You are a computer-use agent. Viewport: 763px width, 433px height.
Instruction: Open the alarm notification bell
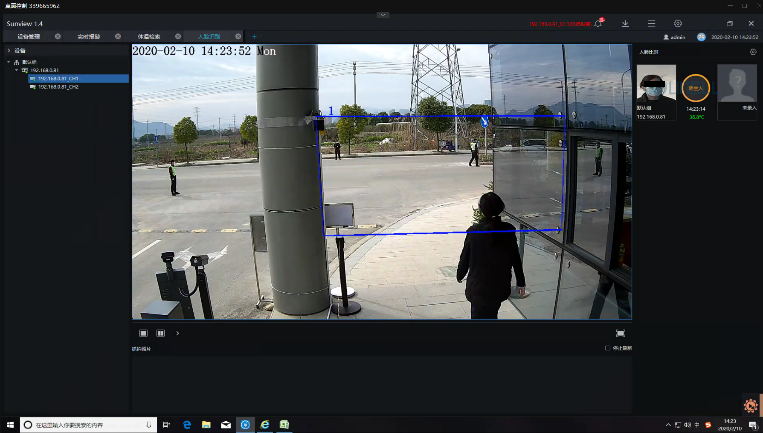click(599, 23)
